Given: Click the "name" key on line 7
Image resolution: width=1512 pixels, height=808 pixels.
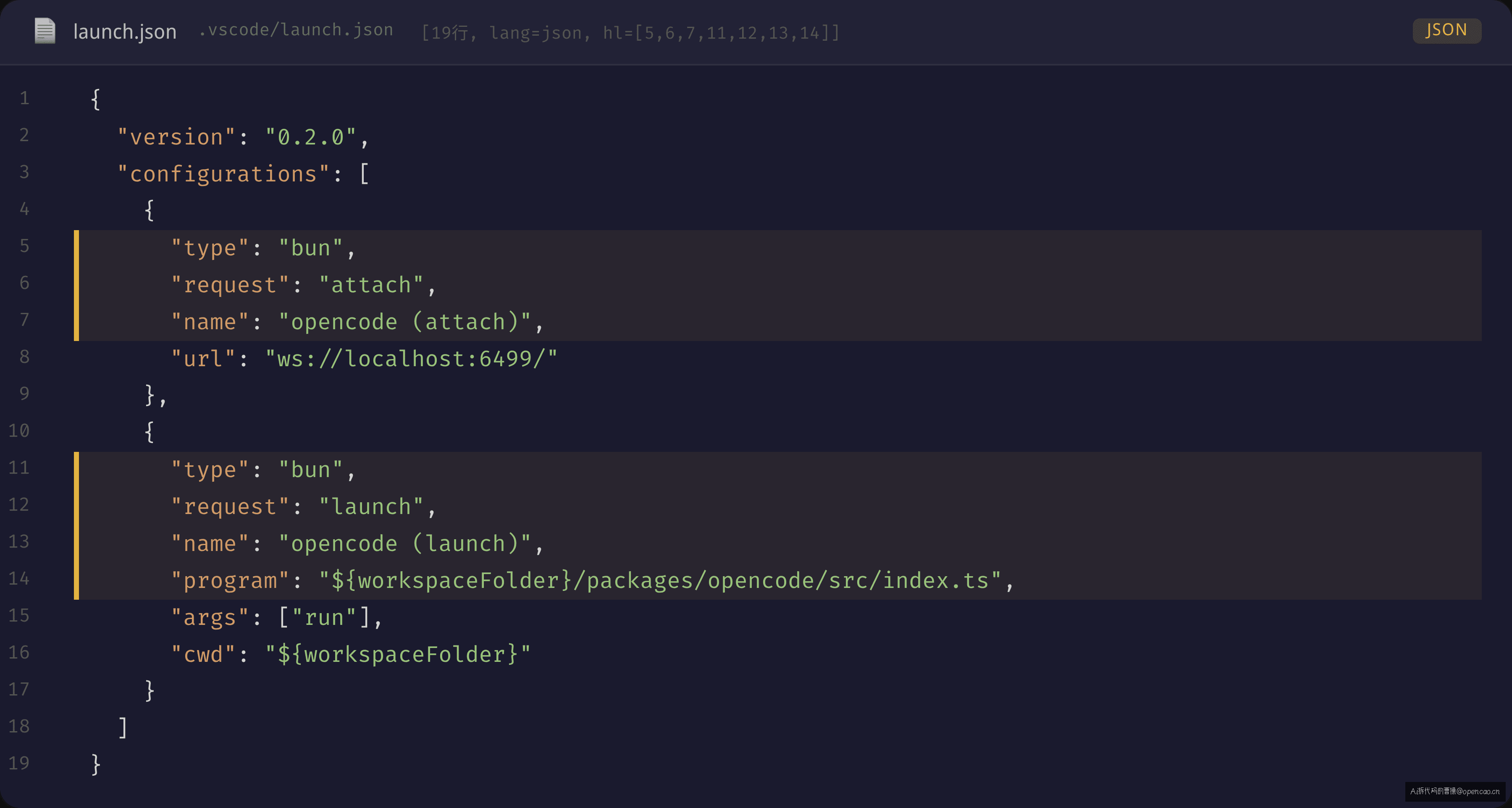Looking at the screenshot, I should tap(210, 322).
